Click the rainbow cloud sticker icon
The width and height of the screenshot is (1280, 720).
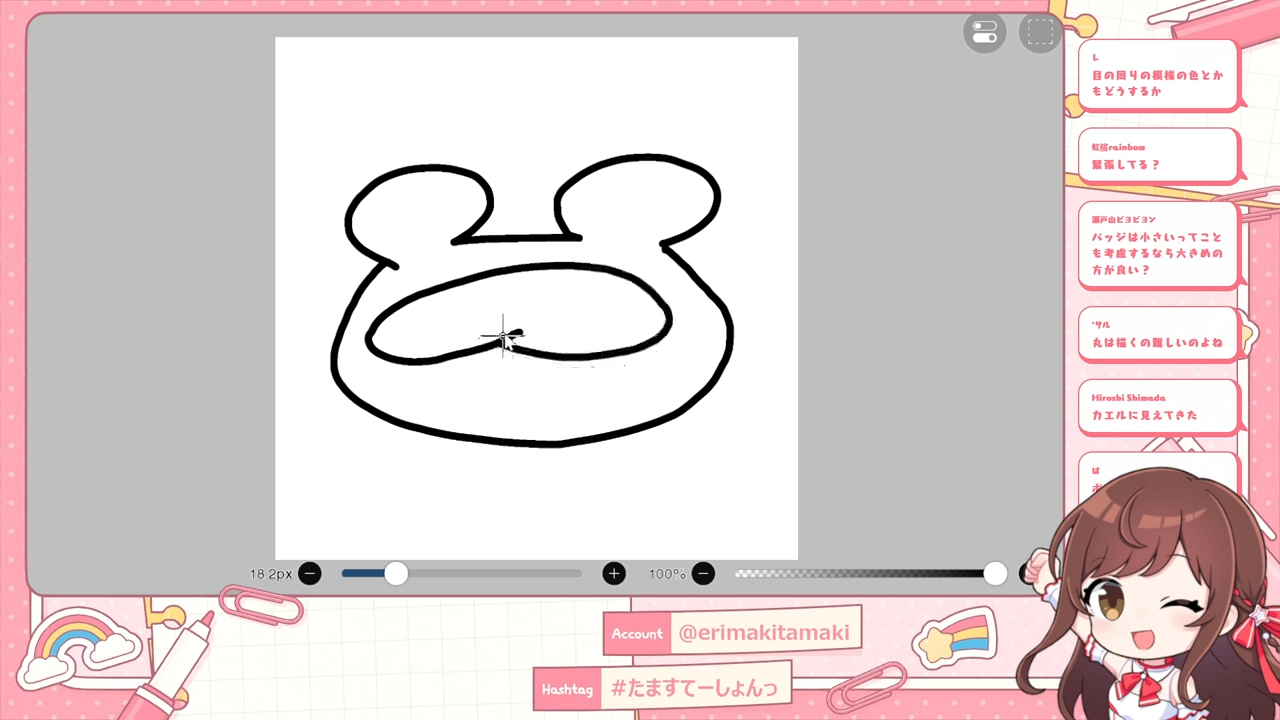point(78,645)
